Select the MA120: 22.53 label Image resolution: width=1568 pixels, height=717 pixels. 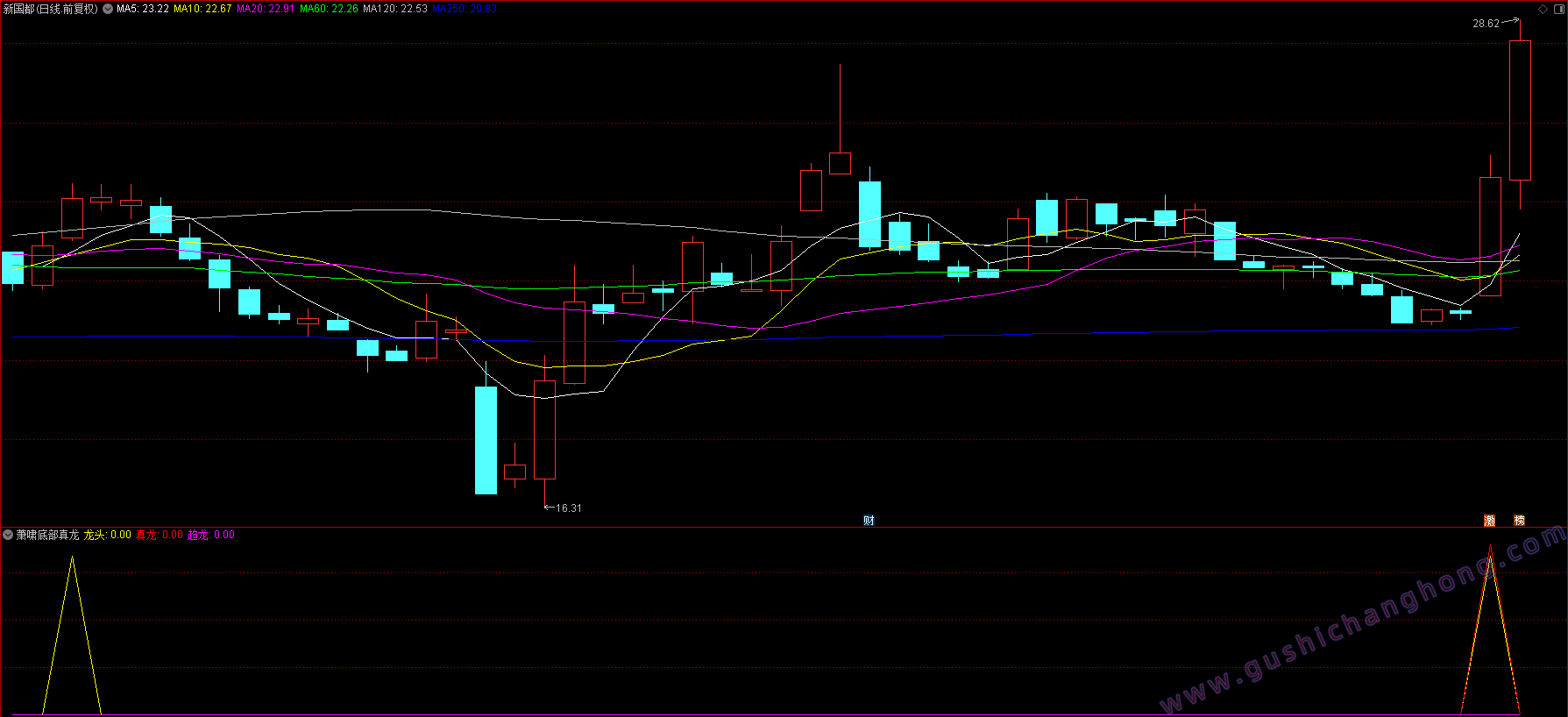(x=395, y=9)
